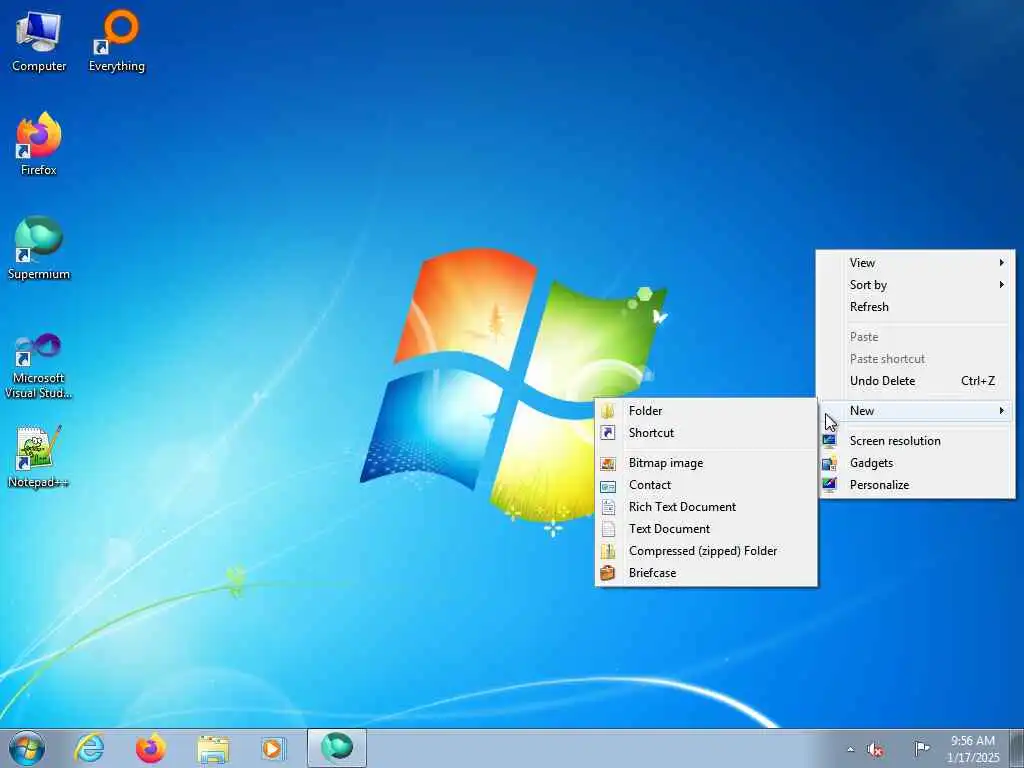Screen dimensions: 1024x768
Task: Create a new Compressed (zipped) Folder
Action: pyautogui.click(x=706, y=551)
